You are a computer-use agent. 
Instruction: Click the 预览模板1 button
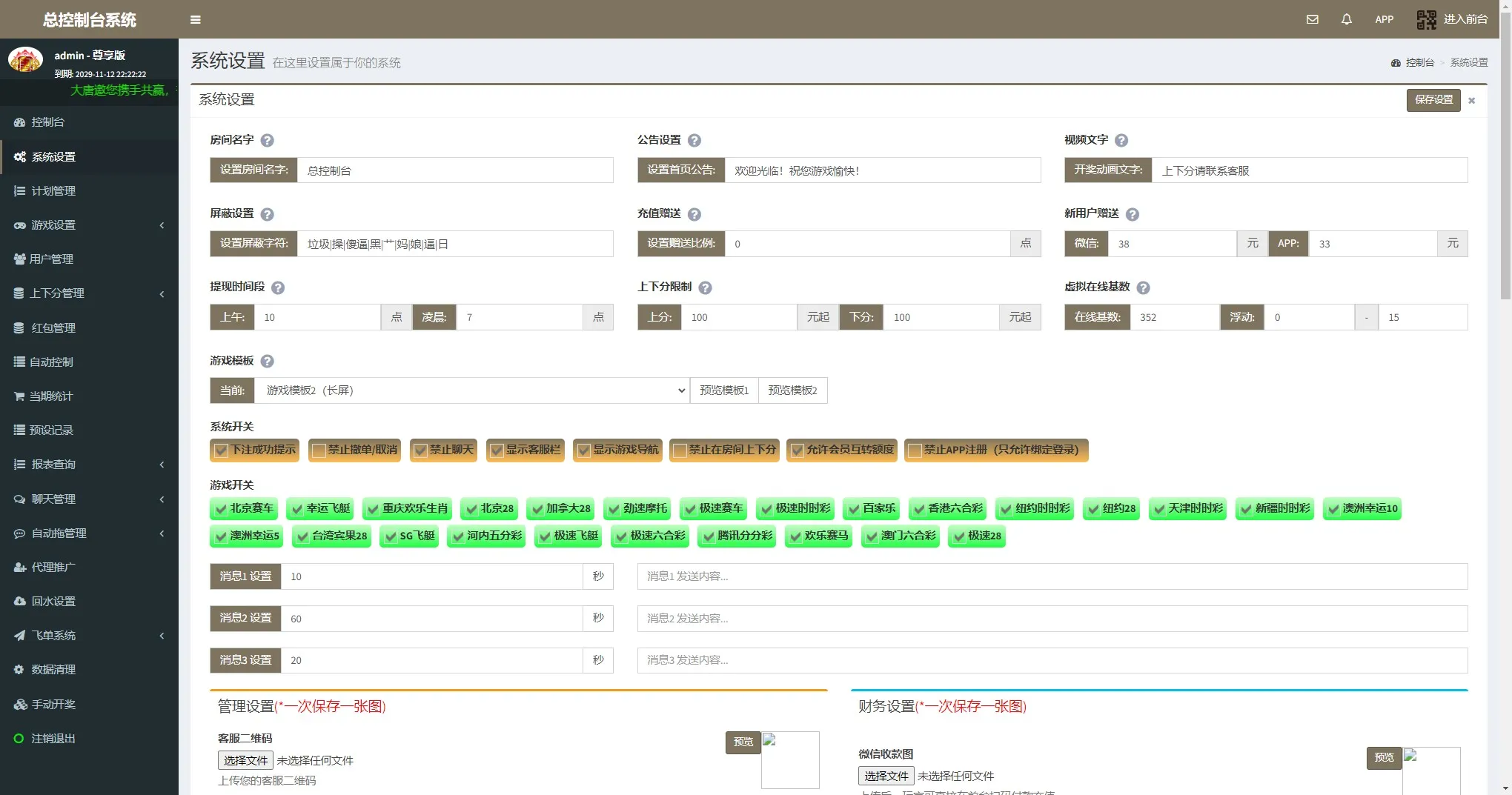(723, 390)
